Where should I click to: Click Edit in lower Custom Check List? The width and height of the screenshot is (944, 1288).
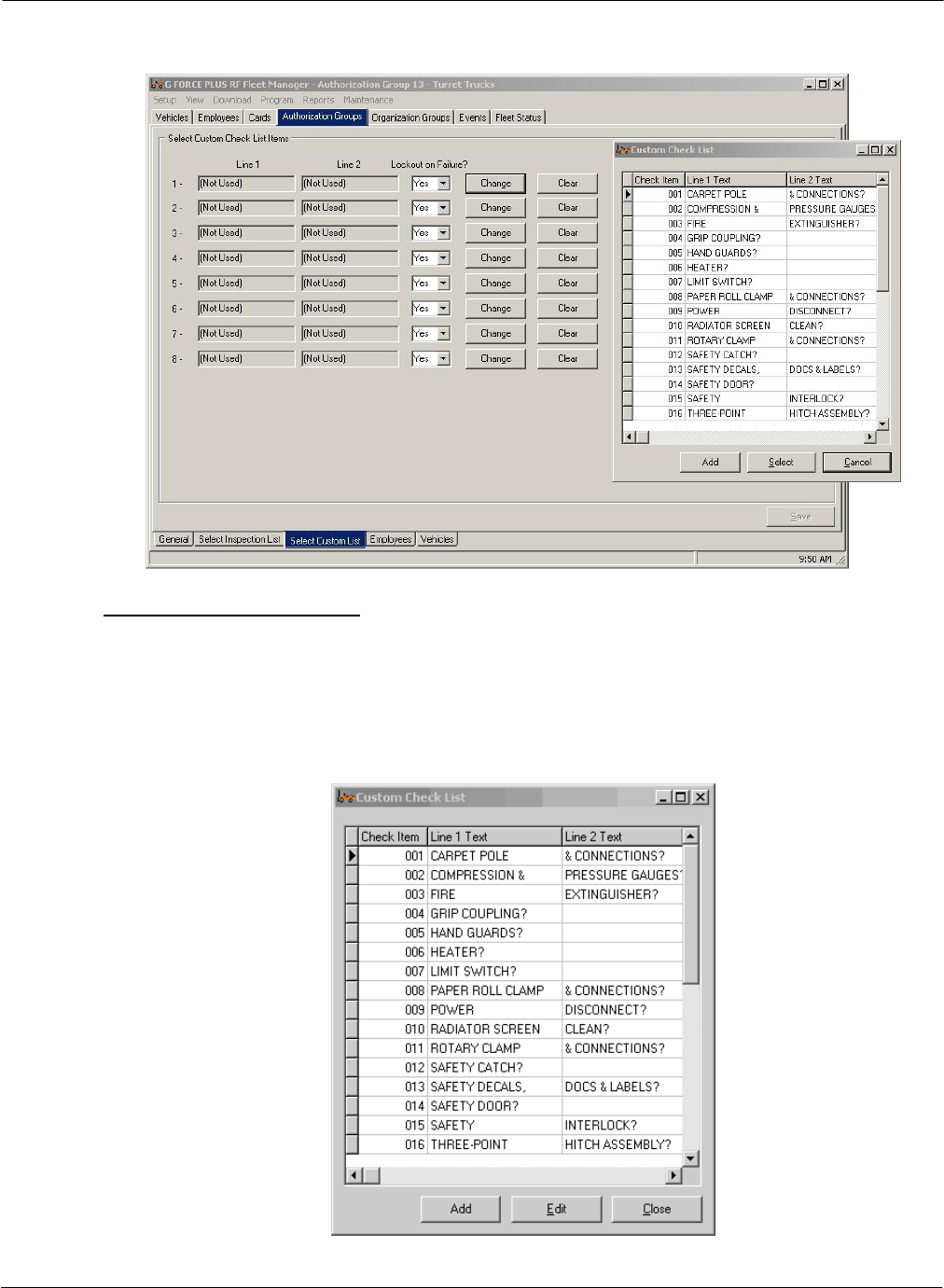click(557, 1209)
